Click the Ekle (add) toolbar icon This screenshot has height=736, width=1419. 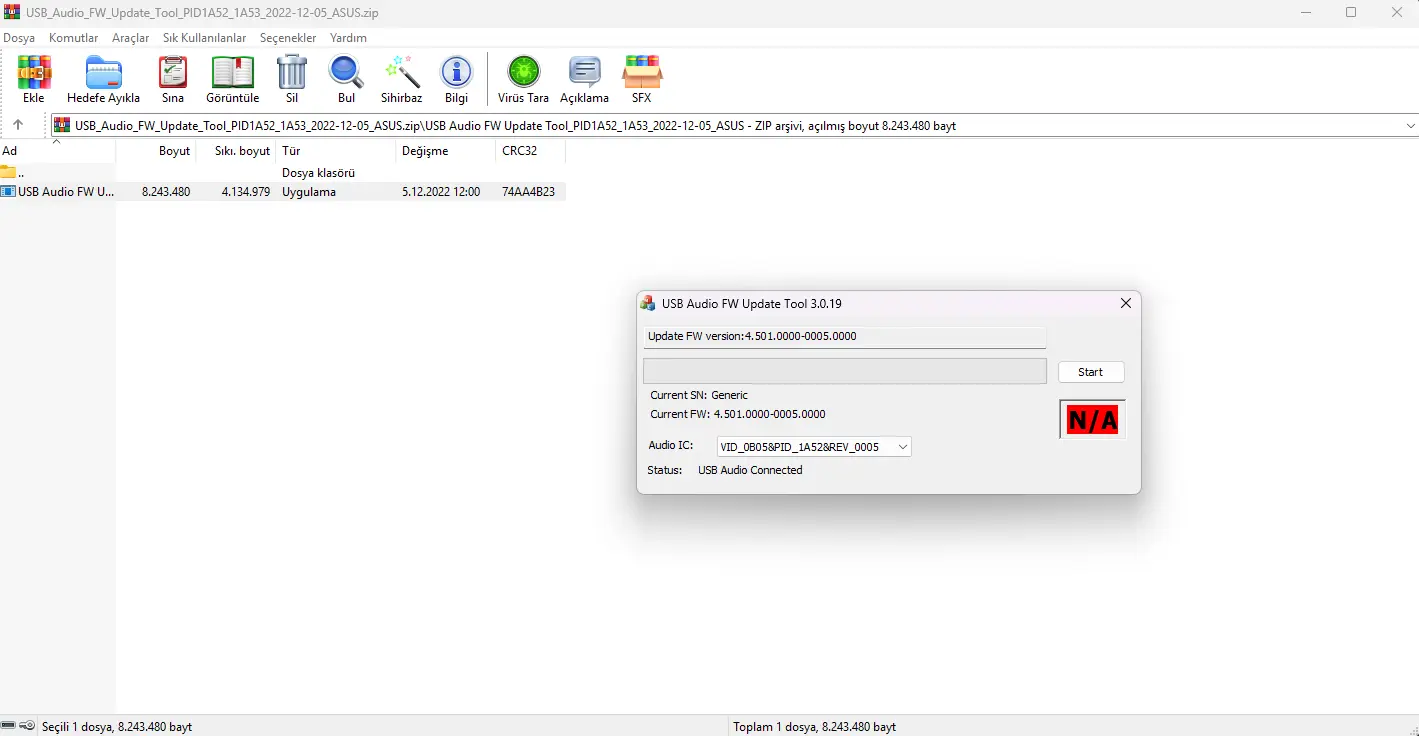pyautogui.click(x=34, y=73)
